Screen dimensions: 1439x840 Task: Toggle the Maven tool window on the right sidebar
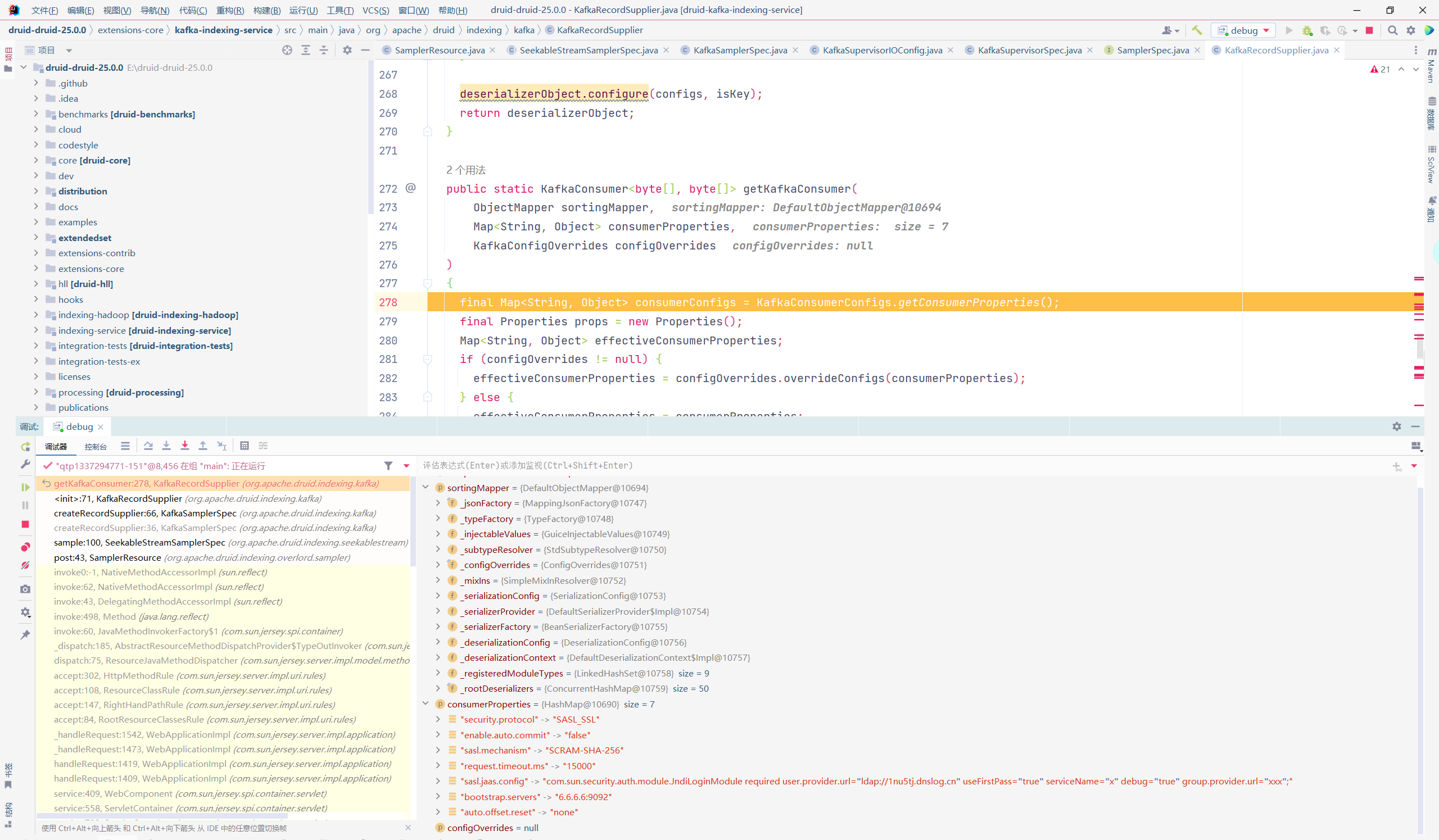pyautogui.click(x=1432, y=66)
